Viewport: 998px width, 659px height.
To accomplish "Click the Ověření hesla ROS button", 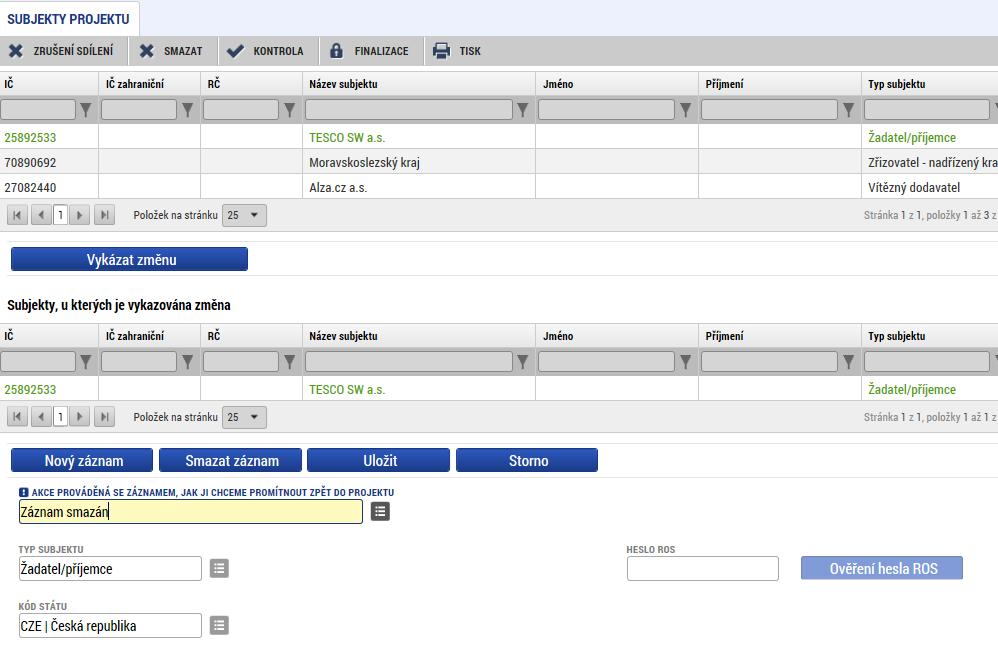I will [x=882, y=568].
